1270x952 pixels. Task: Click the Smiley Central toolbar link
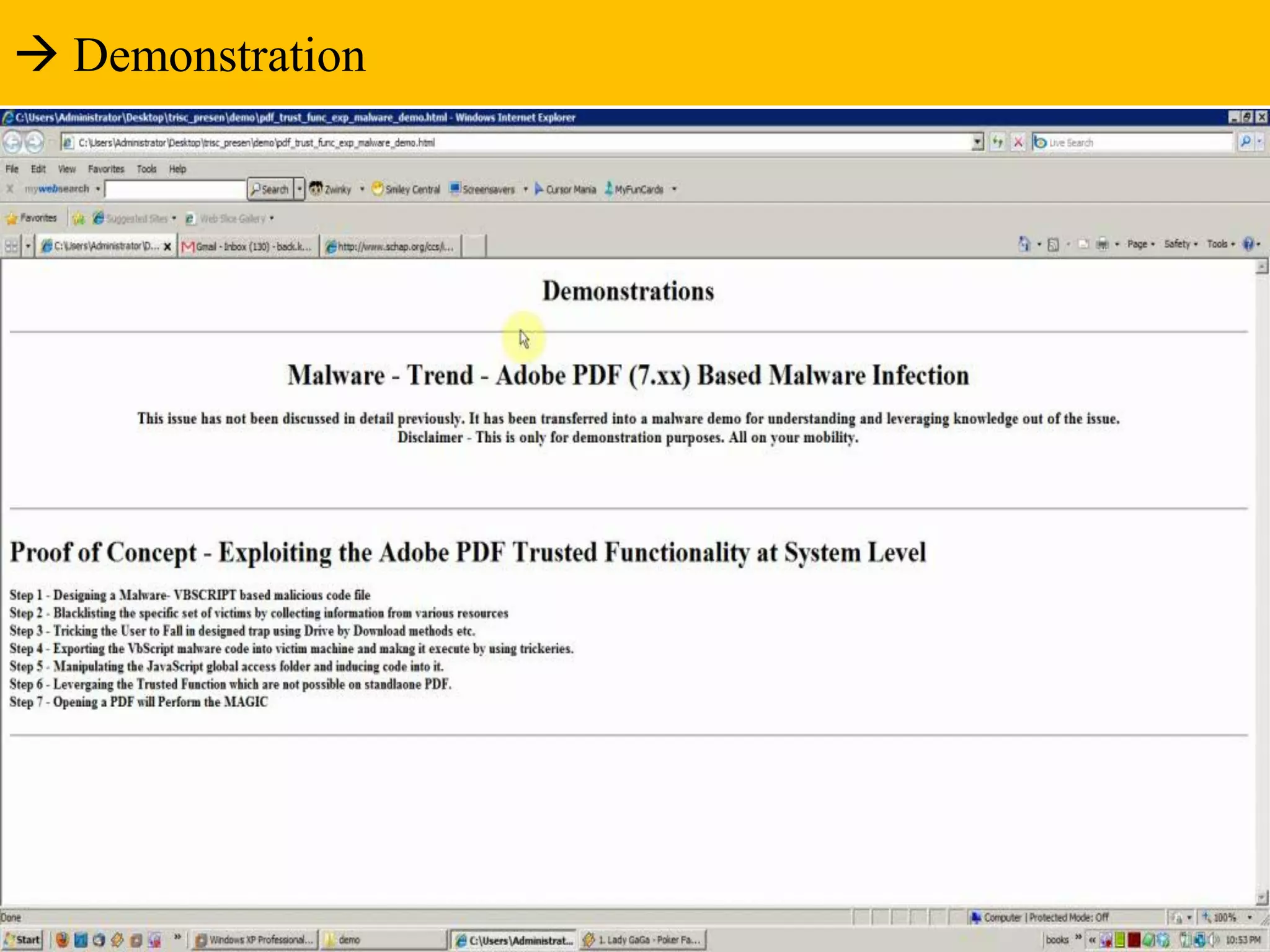tap(406, 190)
